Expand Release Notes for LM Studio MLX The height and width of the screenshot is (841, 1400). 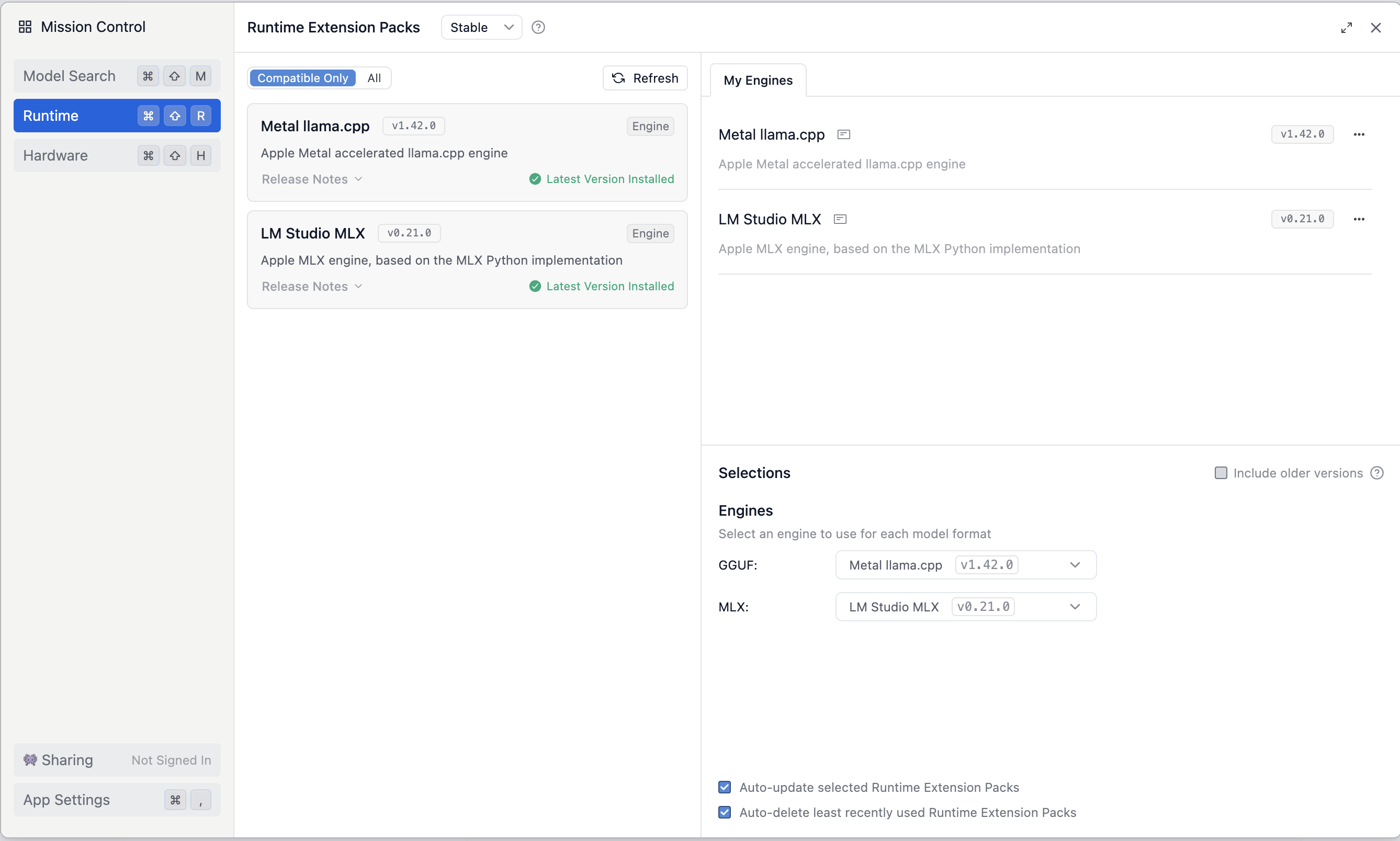click(312, 286)
